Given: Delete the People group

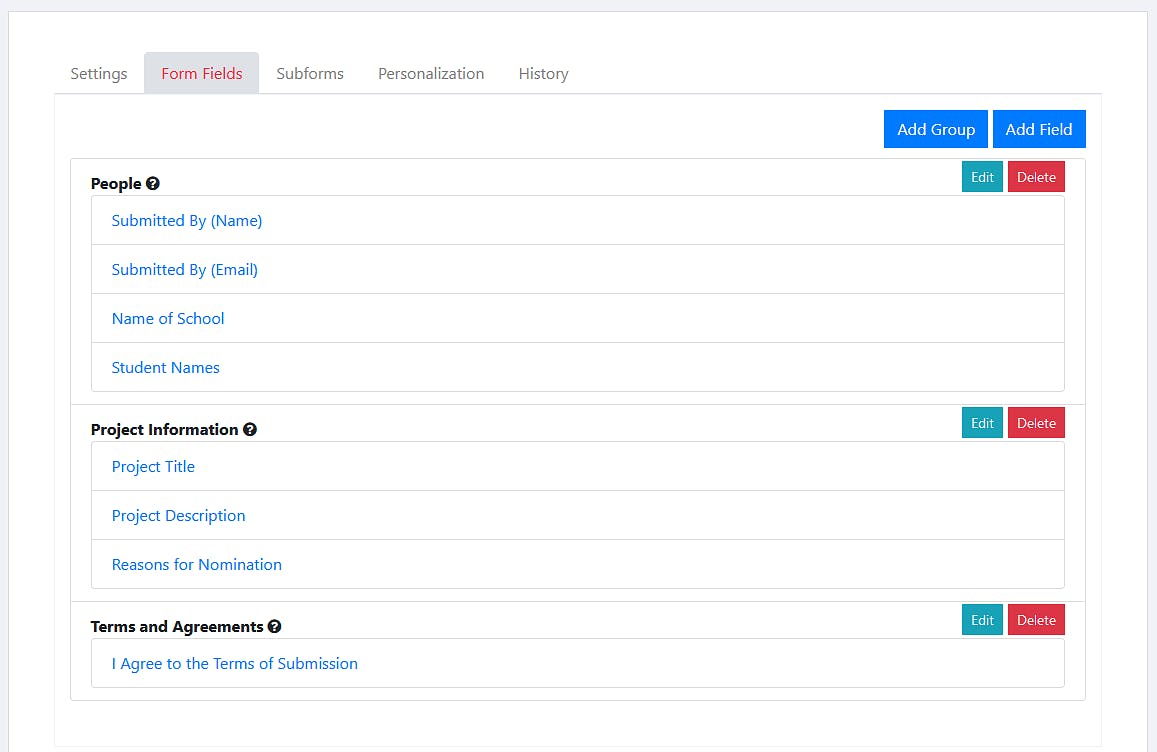Looking at the screenshot, I should tap(1036, 177).
